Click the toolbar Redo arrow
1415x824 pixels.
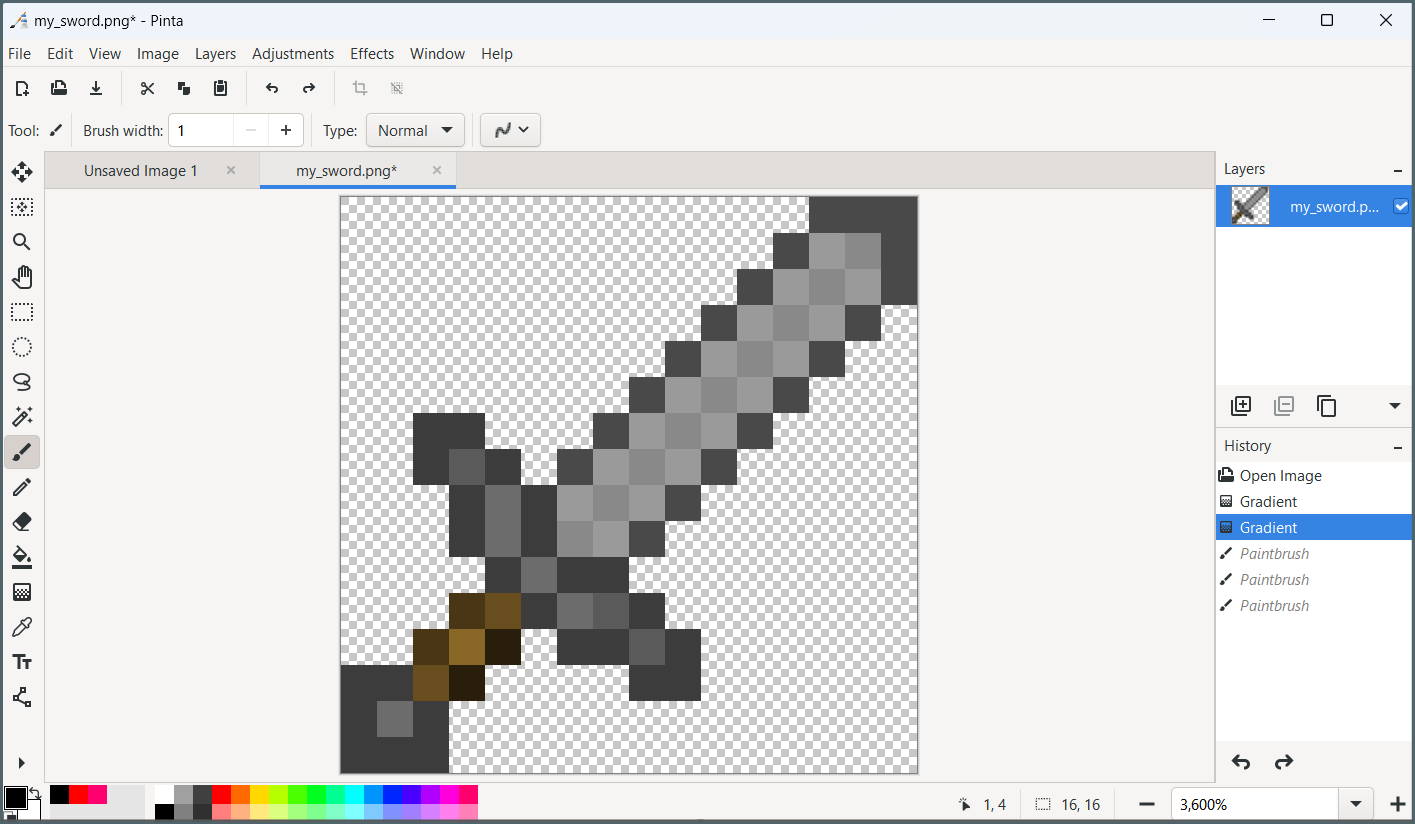point(309,88)
